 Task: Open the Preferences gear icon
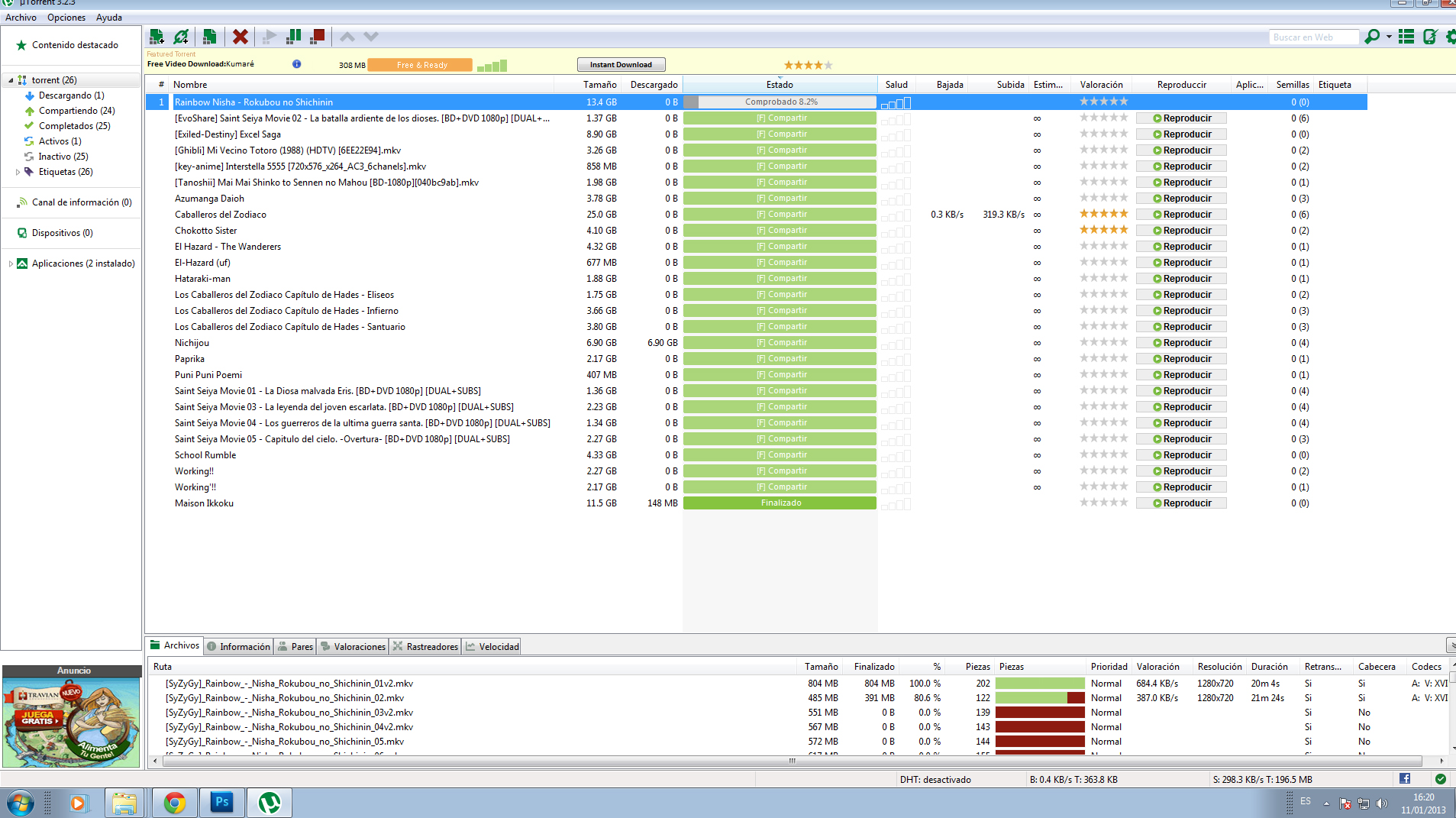(x=1451, y=37)
